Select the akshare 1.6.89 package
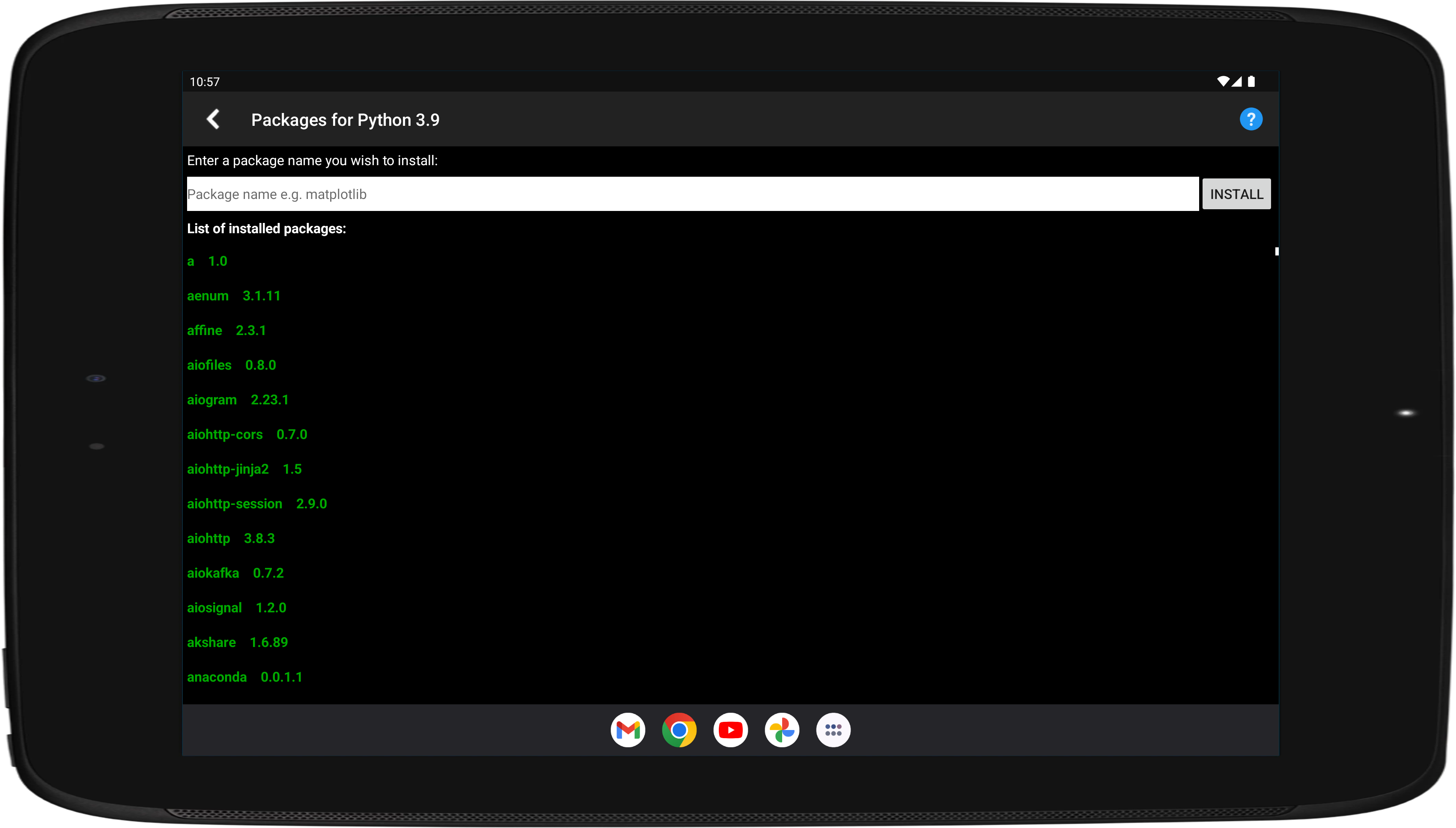Image resolution: width=1456 pixels, height=828 pixels. click(x=238, y=643)
